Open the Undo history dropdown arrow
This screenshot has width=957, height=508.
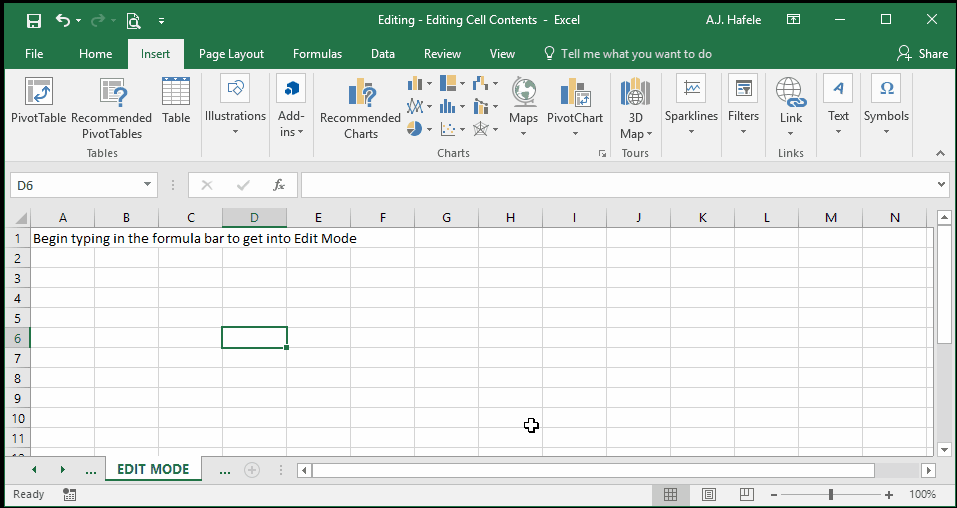(79, 21)
